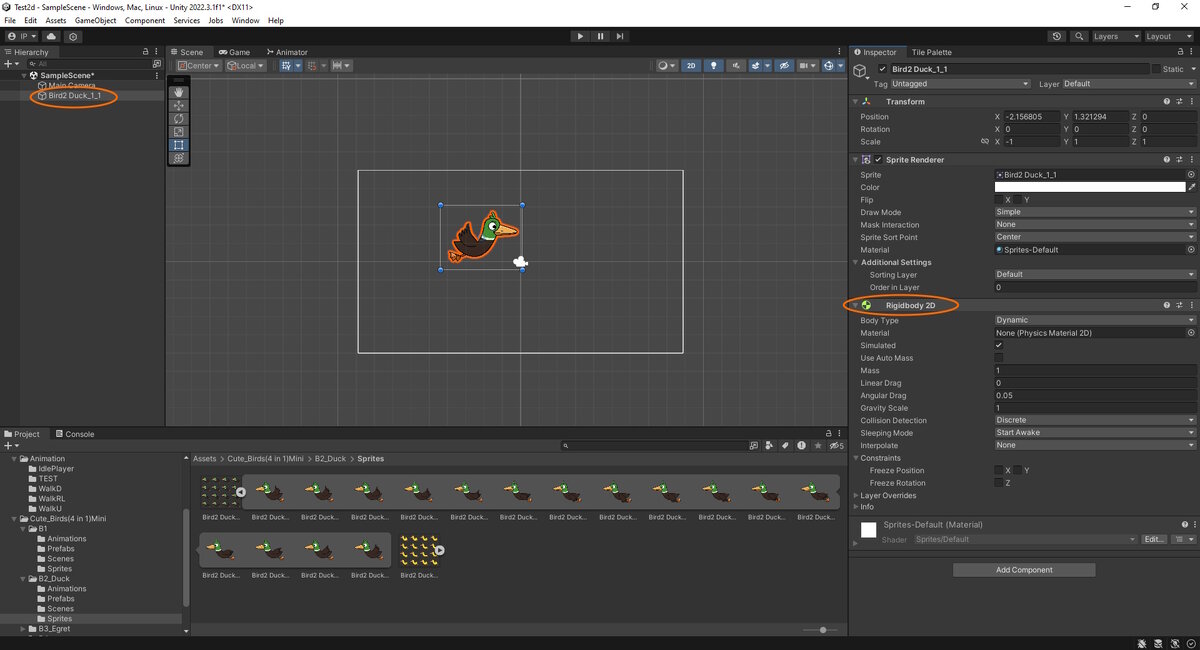Click the Project search-by-label tag icon
The height and width of the screenshot is (650, 1200).
click(x=786, y=445)
